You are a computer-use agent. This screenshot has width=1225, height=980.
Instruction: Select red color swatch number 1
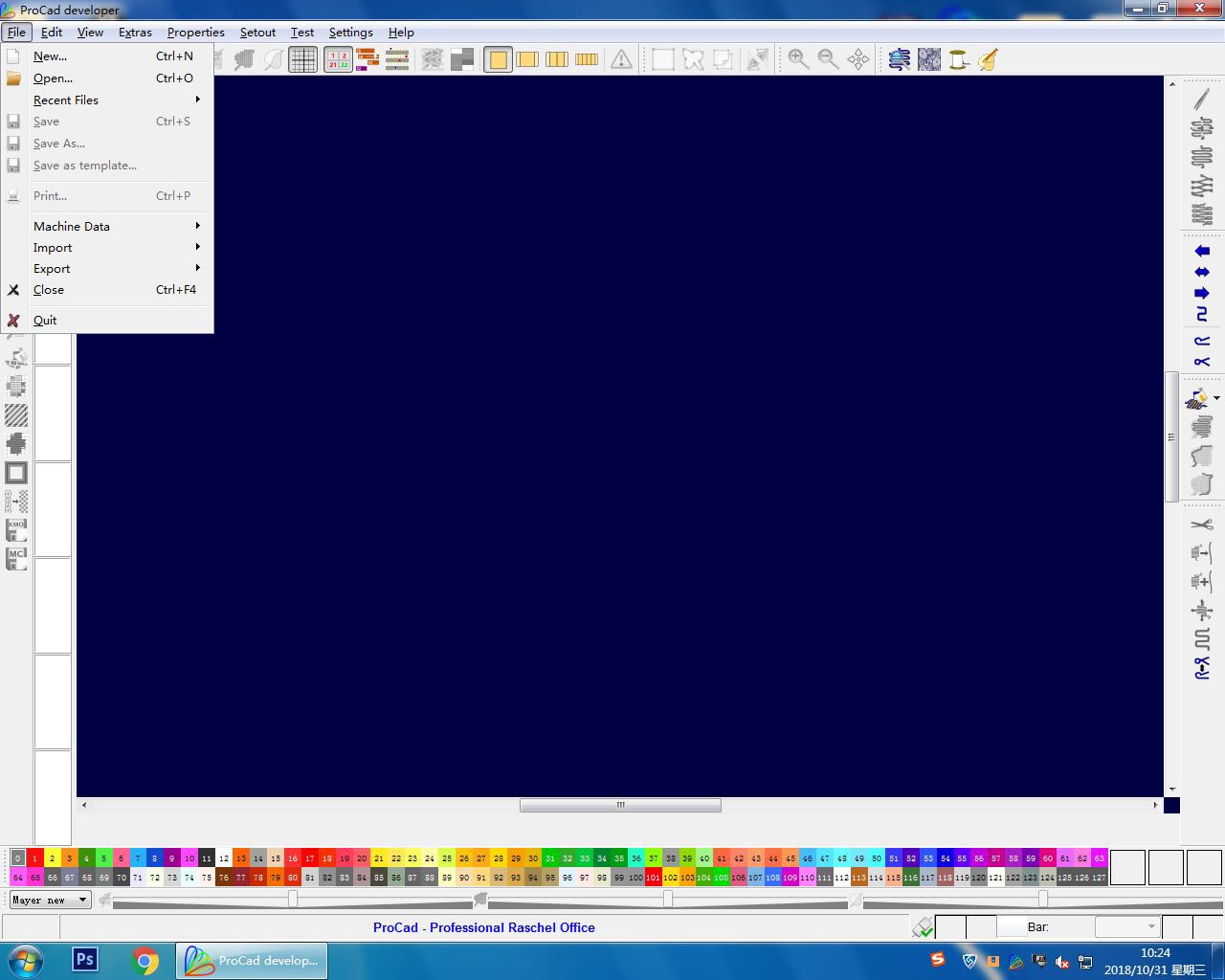click(34, 858)
